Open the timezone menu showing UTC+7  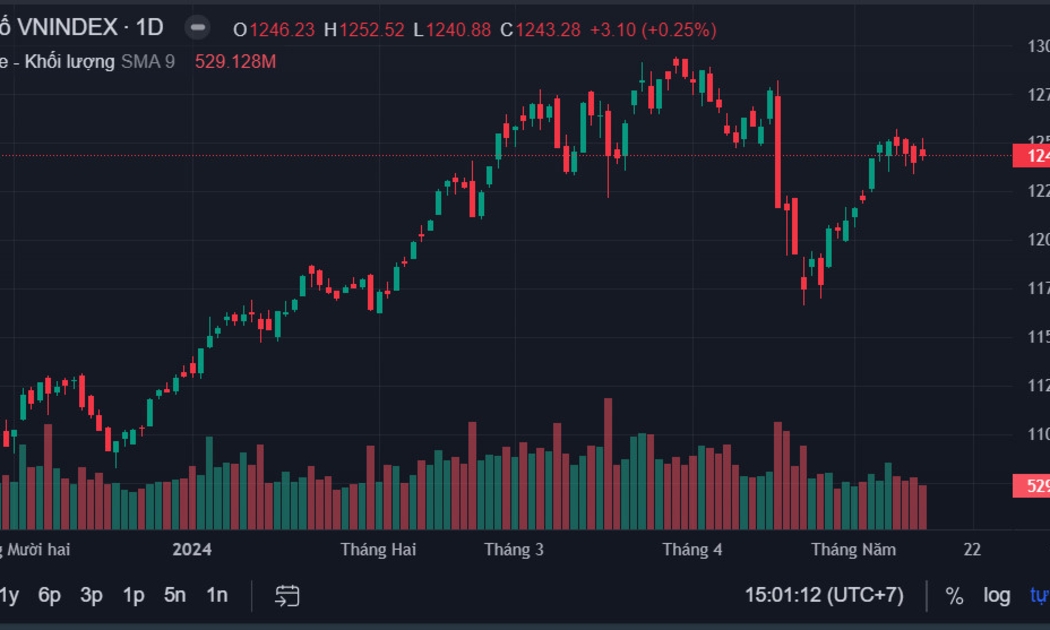(824, 596)
